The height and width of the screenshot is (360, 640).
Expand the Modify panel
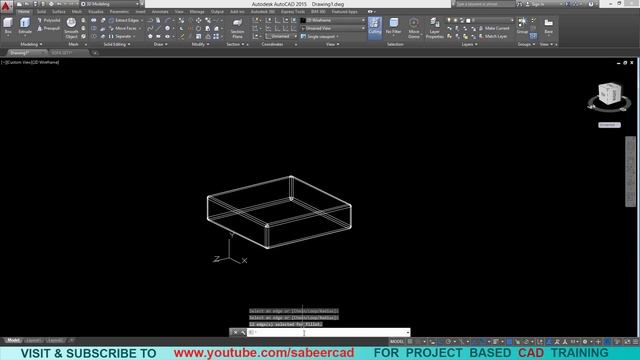[200, 44]
